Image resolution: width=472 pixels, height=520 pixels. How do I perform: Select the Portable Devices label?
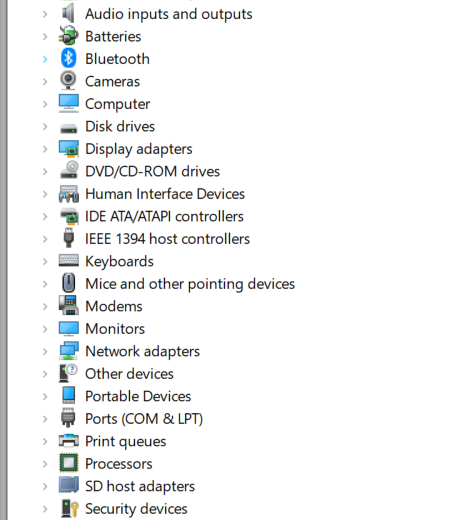coord(138,396)
